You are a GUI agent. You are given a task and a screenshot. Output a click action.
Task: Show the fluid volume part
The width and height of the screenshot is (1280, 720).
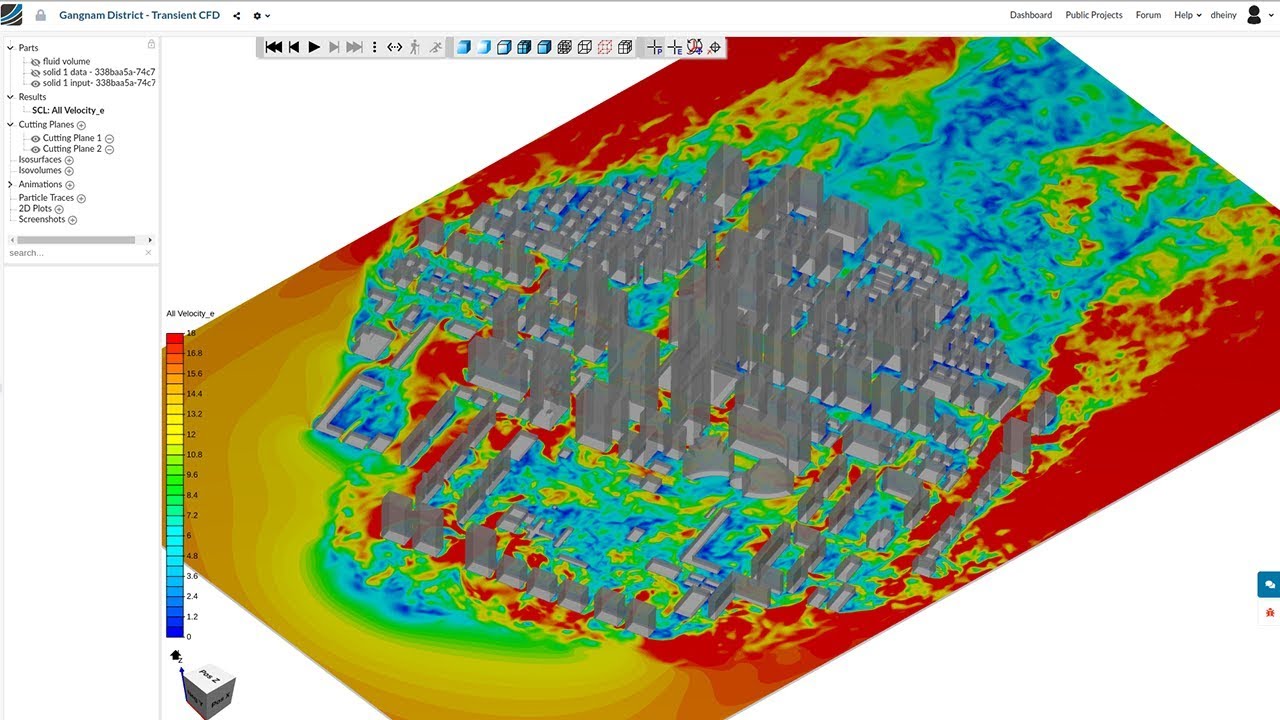click(x=36, y=62)
